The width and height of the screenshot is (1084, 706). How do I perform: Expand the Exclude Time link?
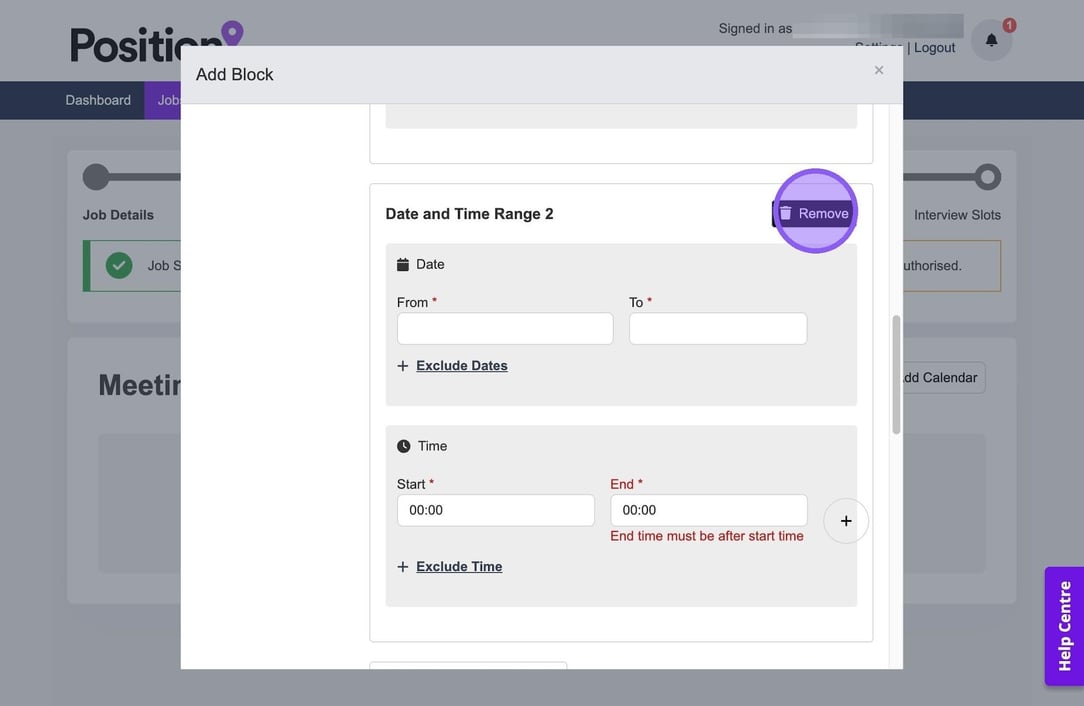coord(459,567)
